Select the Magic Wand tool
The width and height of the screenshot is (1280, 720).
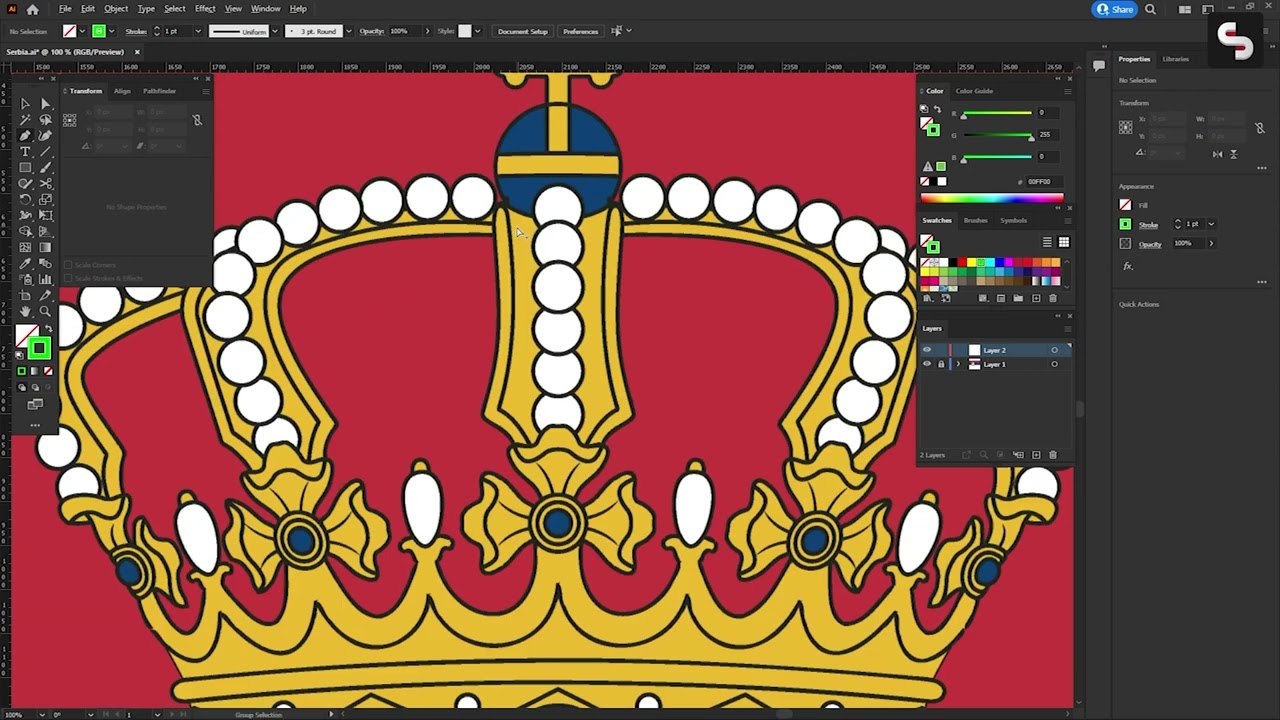point(25,120)
